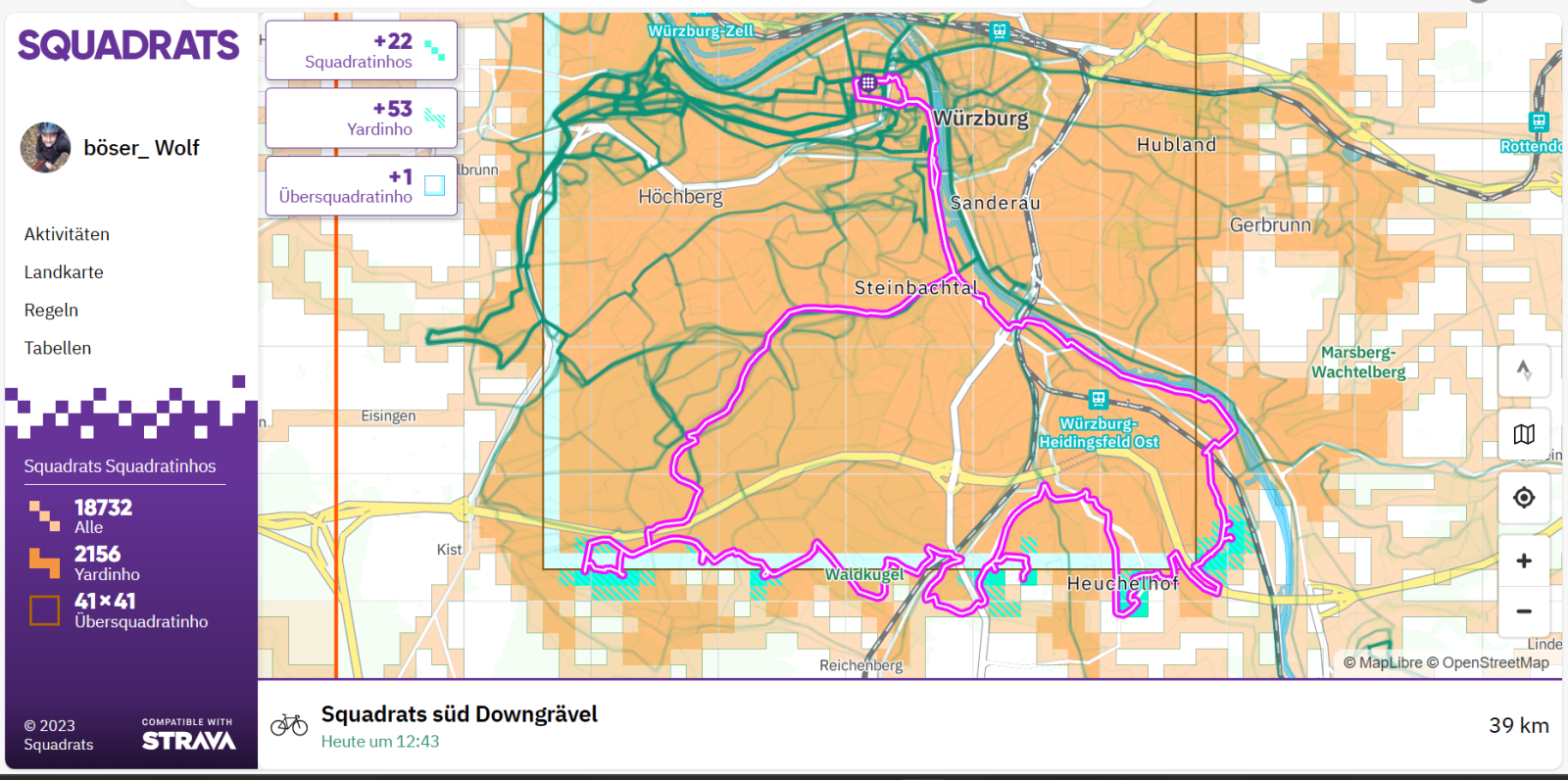Open the Tabellen page

[x=58, y=348]
